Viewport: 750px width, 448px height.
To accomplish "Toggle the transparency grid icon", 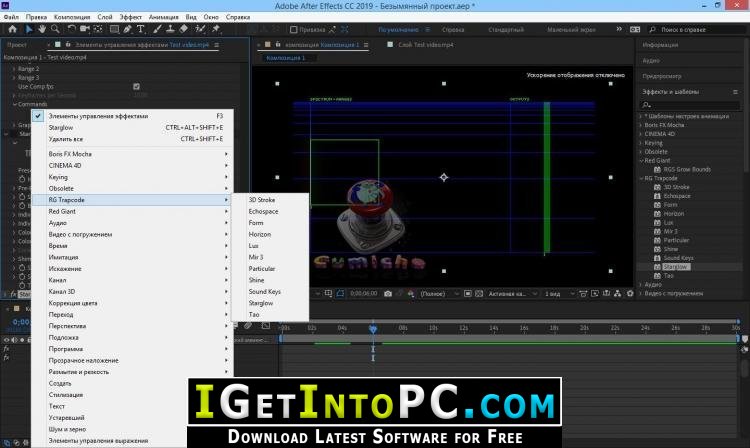I will point(479,294).
